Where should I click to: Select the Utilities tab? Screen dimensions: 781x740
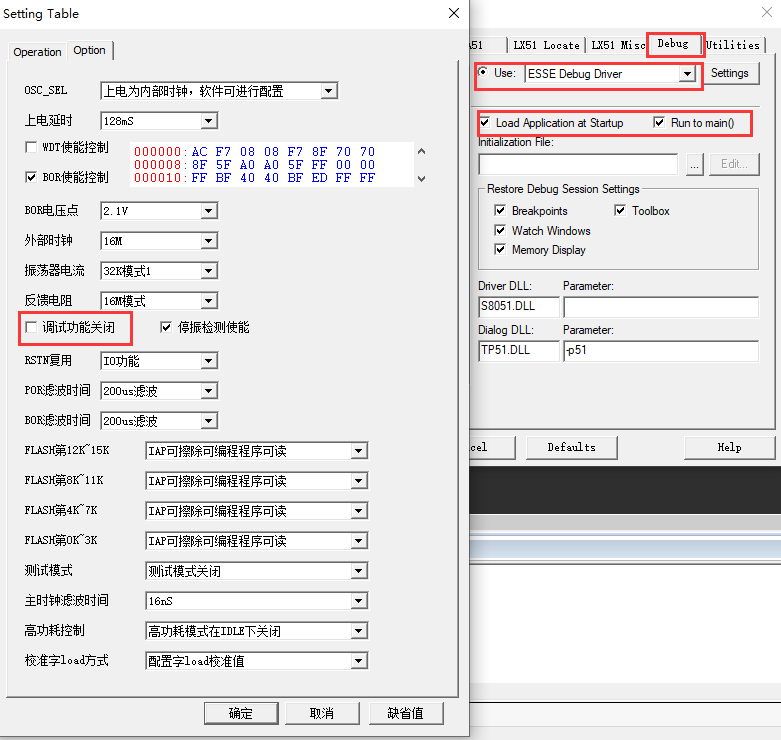click(x=733, y=45)
